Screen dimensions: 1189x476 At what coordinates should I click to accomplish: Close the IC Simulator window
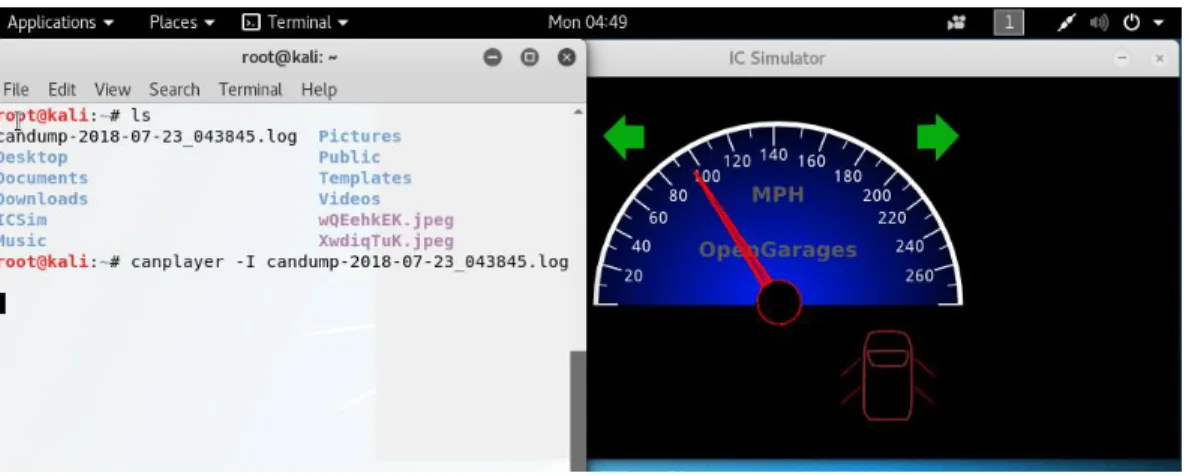tap(1159, 58)
